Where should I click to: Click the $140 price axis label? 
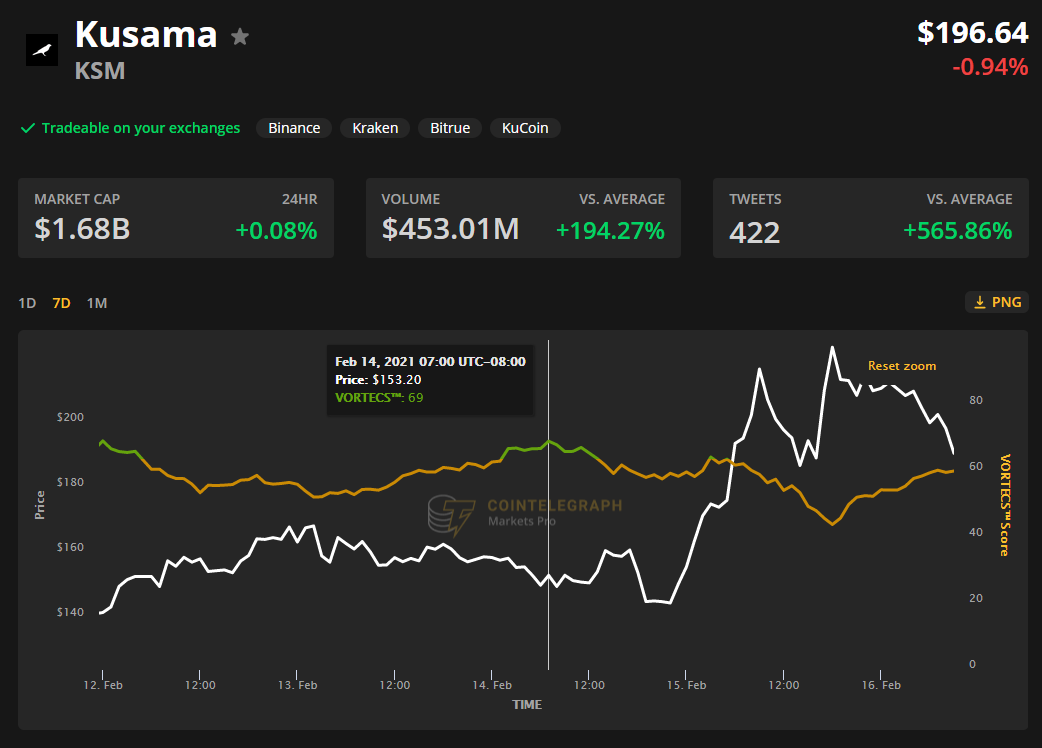pyautogui.click(x=70, y=612)
